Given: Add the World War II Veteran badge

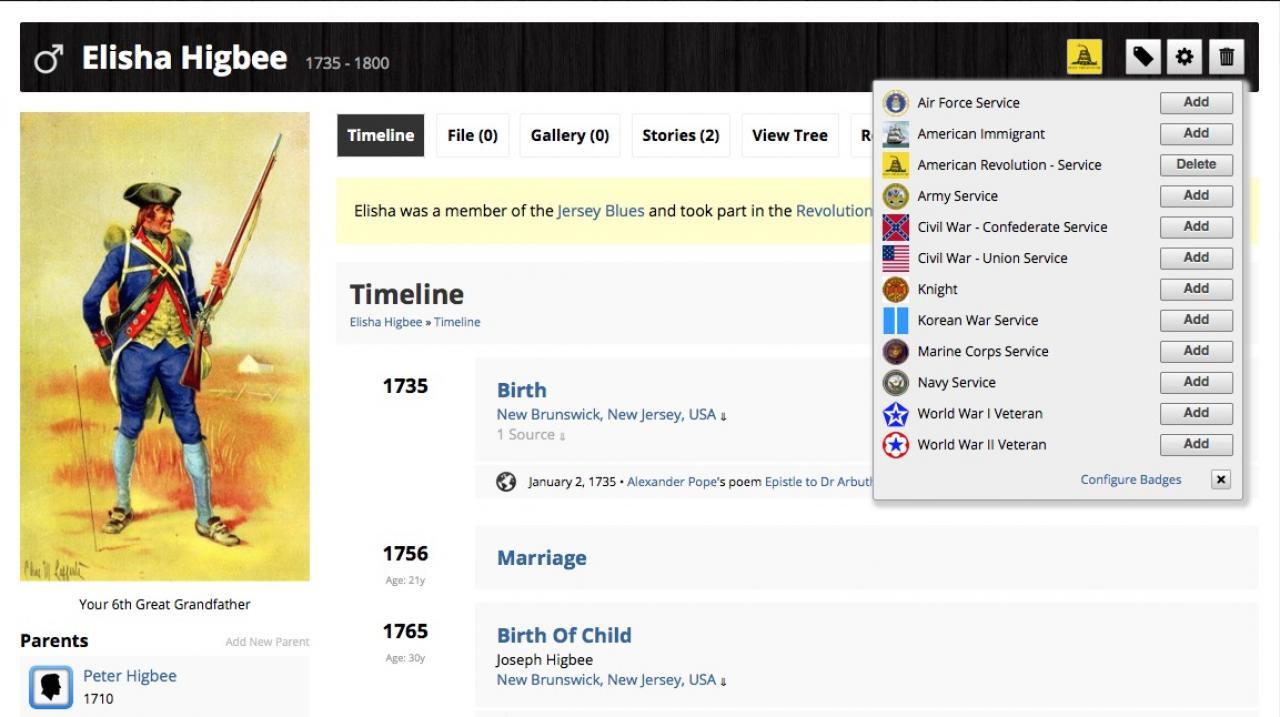Looking at the screenshot, I should point(1196,443).
